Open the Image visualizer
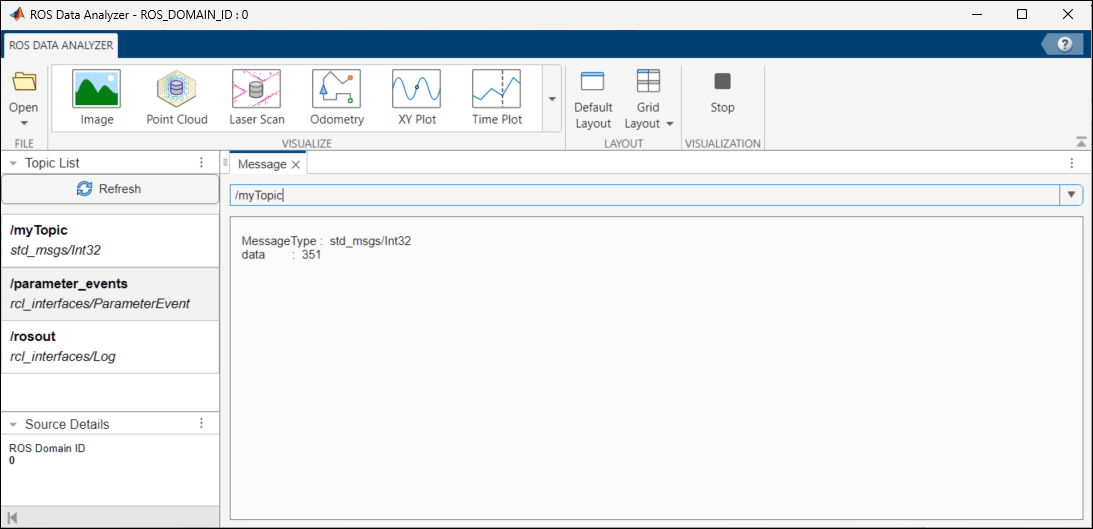1093x529 pixels. click(x=97, y=98)
